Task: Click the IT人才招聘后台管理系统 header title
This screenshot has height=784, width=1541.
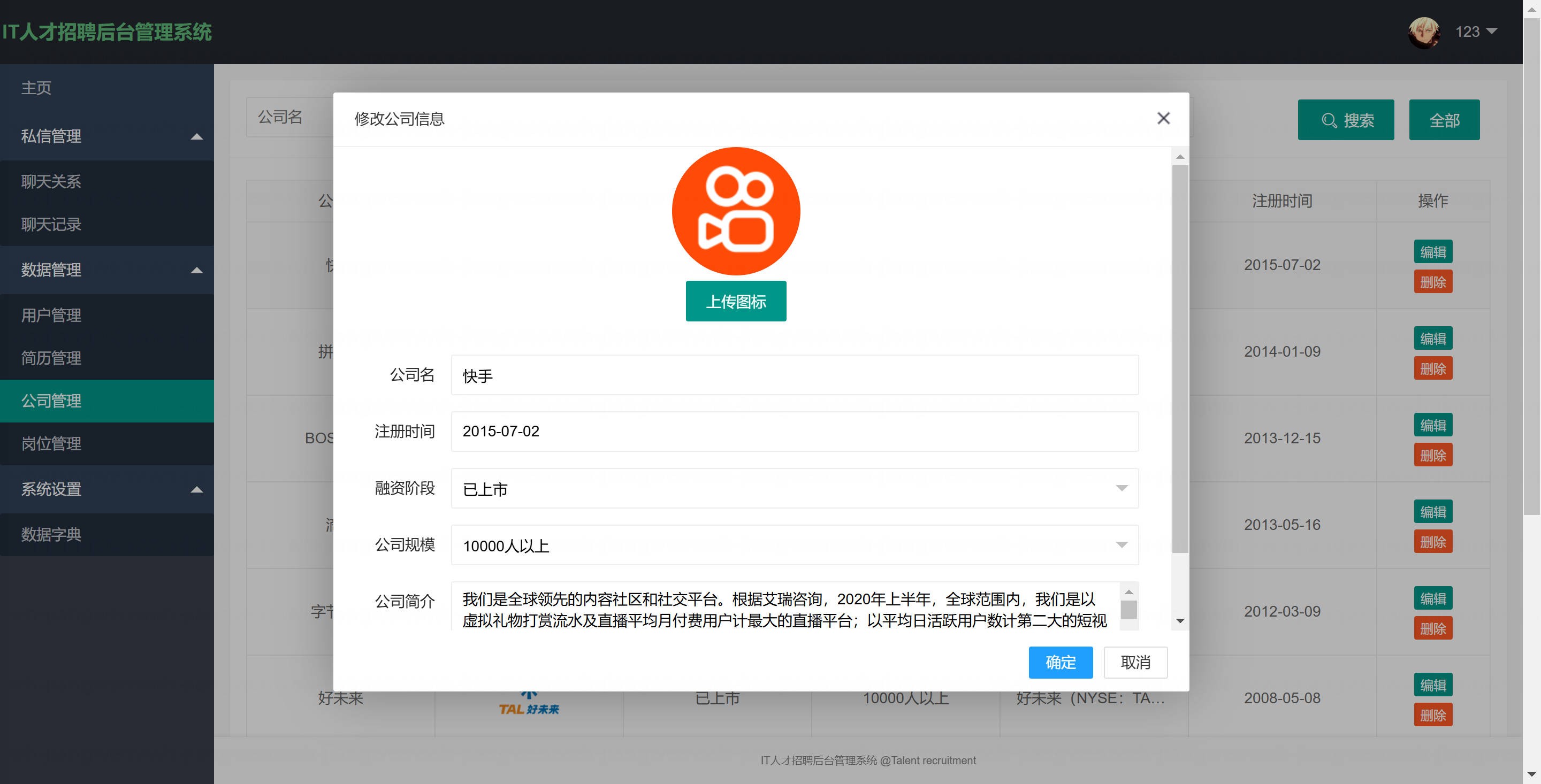Action: click(106, 32)
